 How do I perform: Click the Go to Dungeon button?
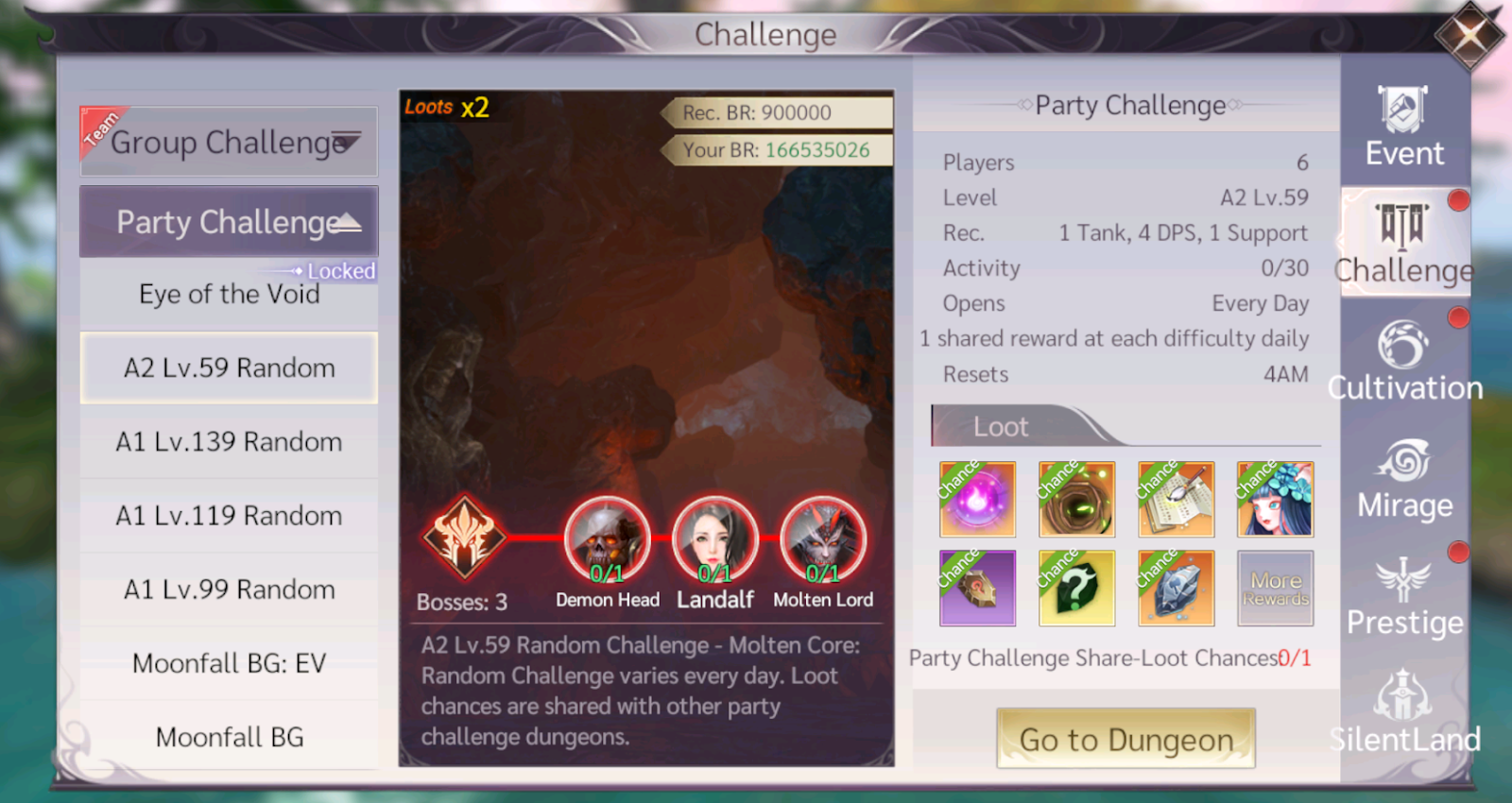tap(1125, 739)
